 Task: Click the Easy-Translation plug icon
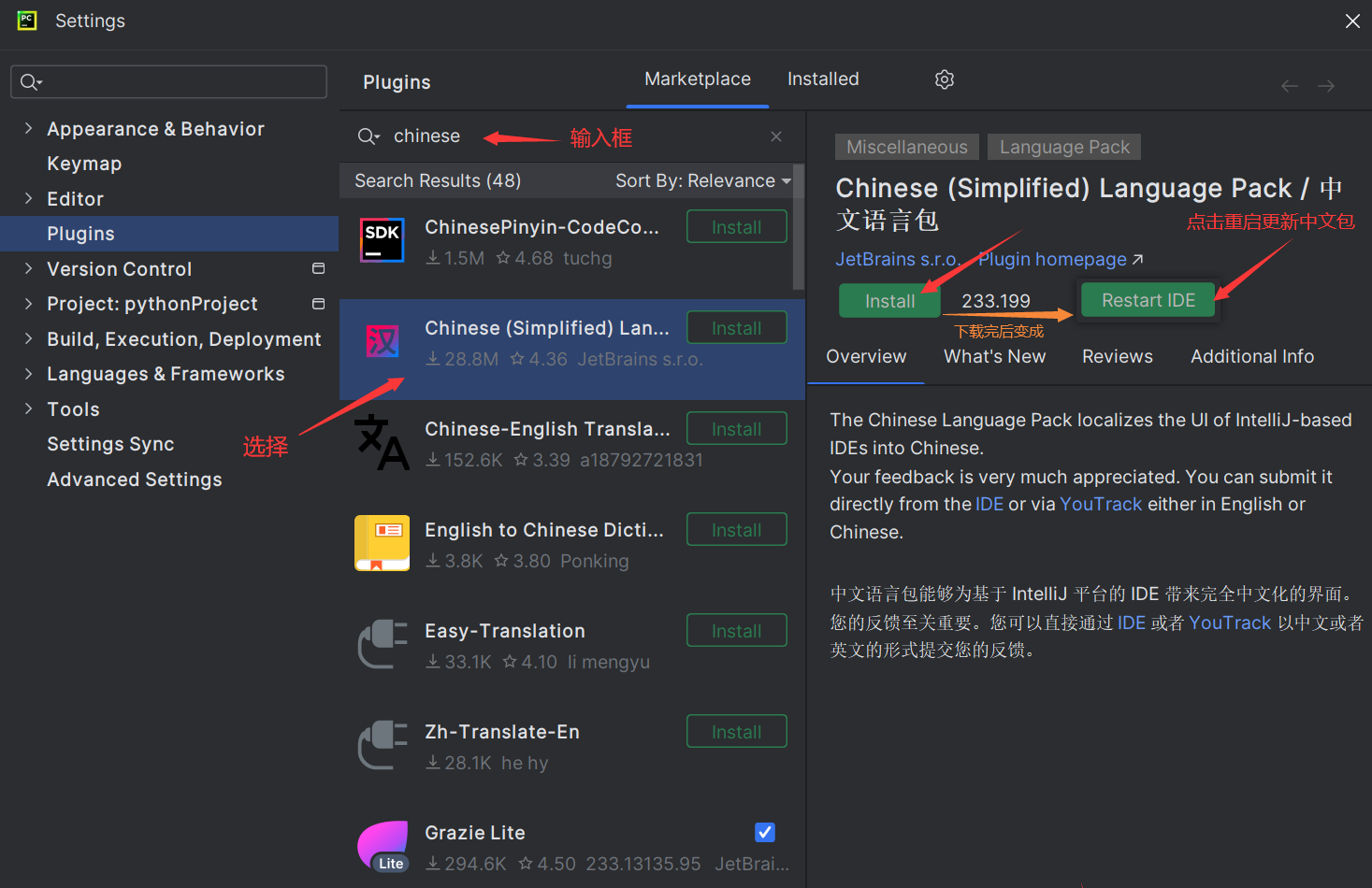[382, 644]
